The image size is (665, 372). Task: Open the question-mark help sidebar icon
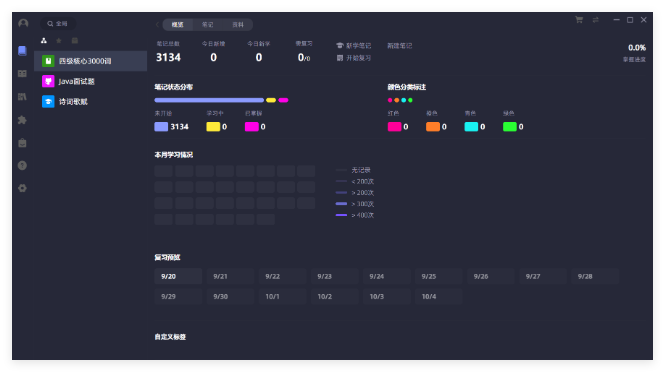[22, 165]
